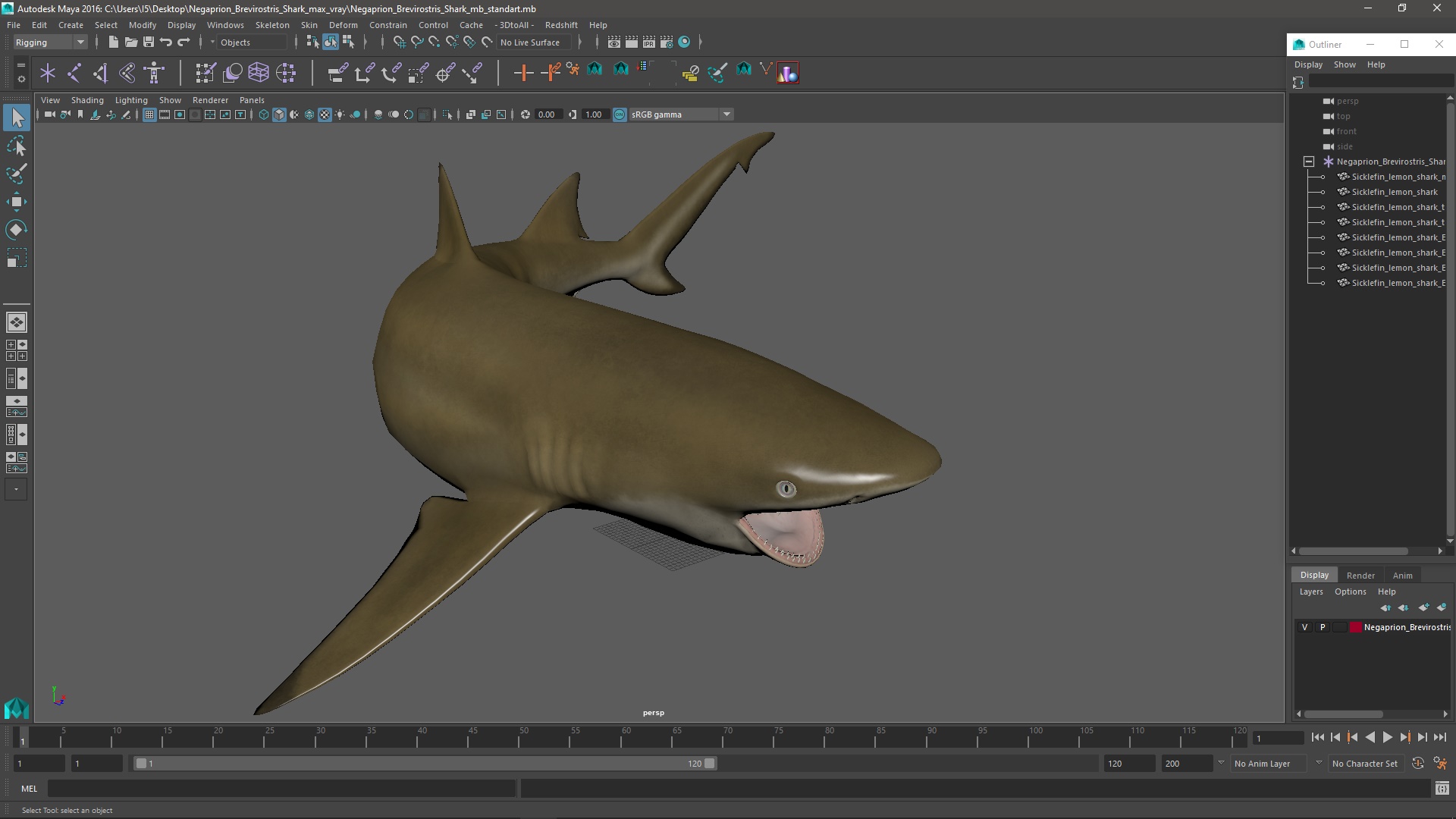This screenshot has width=1456, height=819.
Task: Choose the Paint selection tool
Action: coord(17,174)
